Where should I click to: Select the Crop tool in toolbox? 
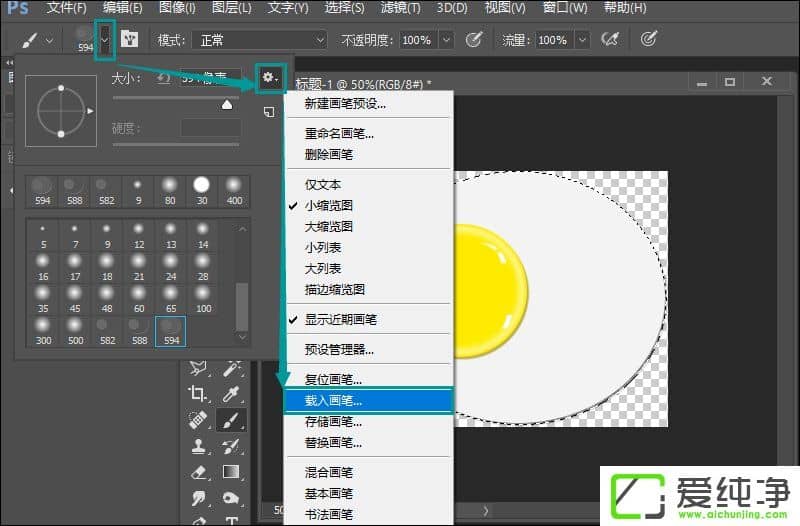coord(198,393)
